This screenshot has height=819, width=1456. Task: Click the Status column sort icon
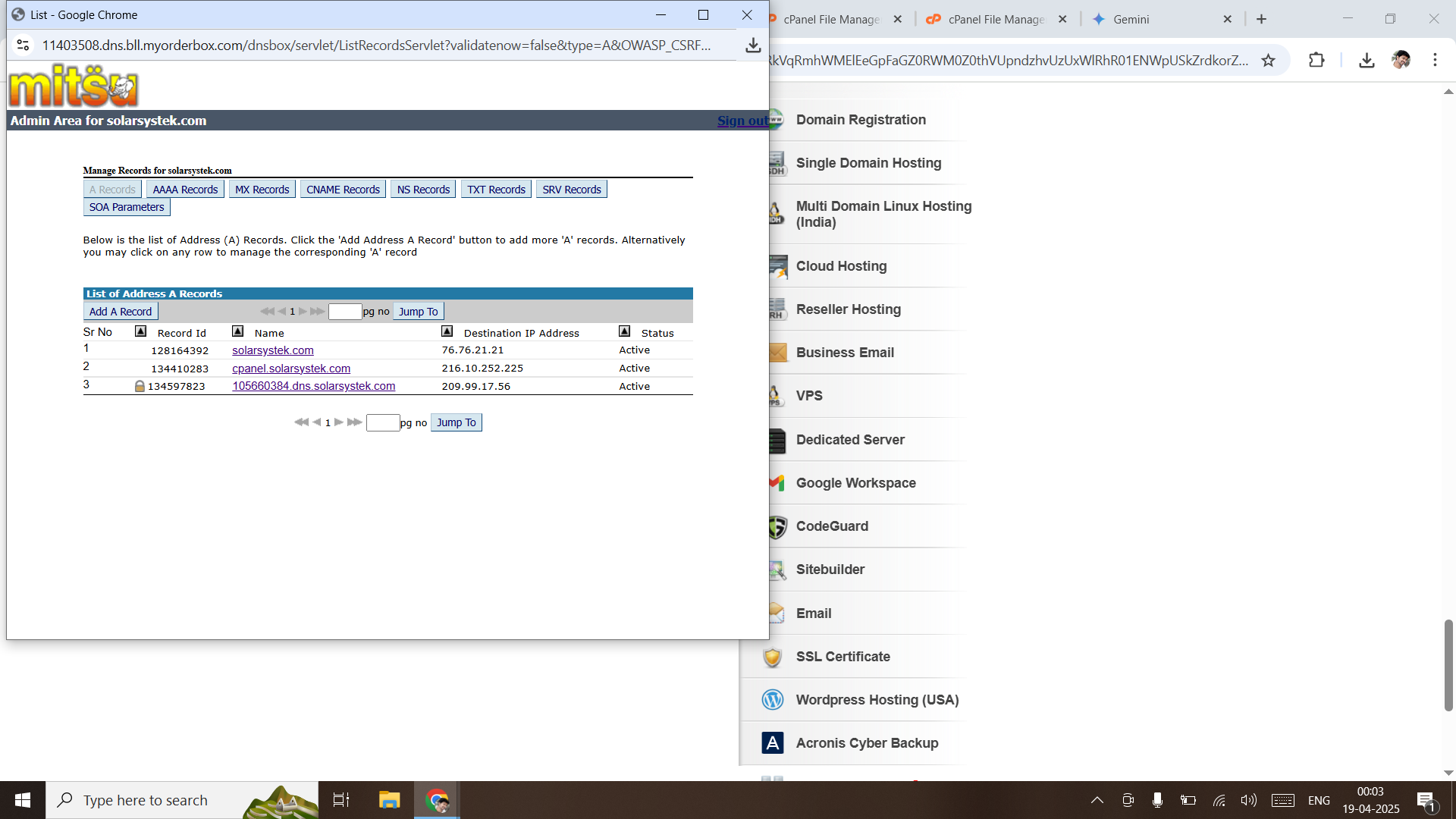pos(624,331)
